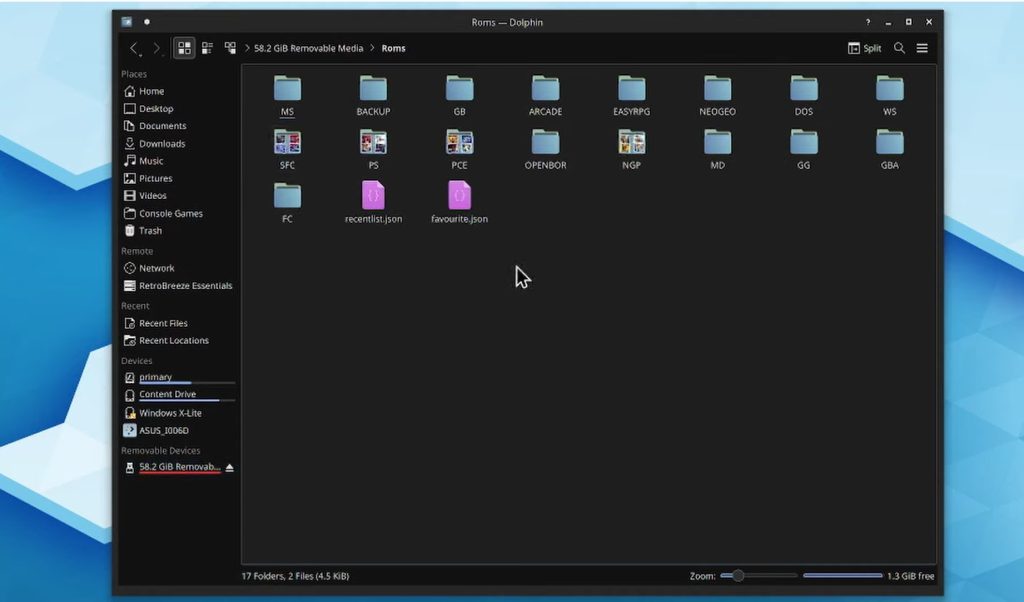Viewport: 1024px width, 602px height.
Task: Click 58.2 GiB Removable Media breadcrumb
Action: pyautogui.click(x=308, y=48)
